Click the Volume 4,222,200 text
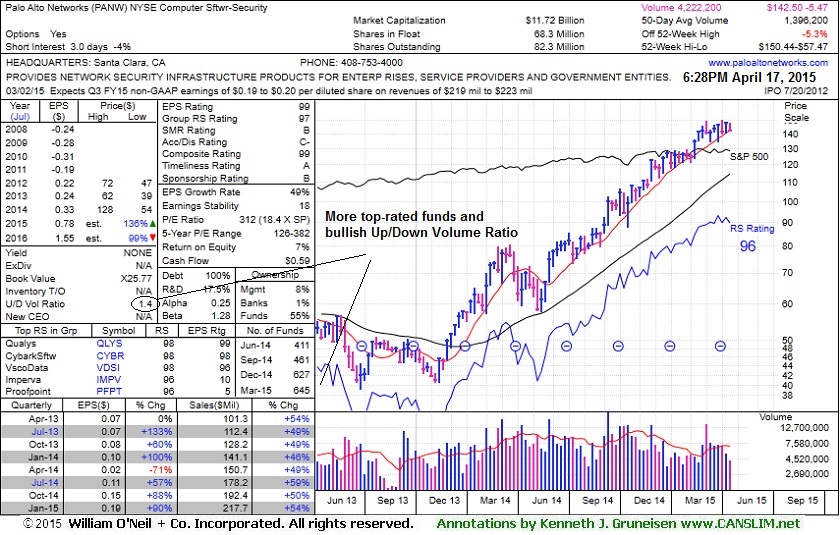The image size is (840, 535). pos(681,7)
